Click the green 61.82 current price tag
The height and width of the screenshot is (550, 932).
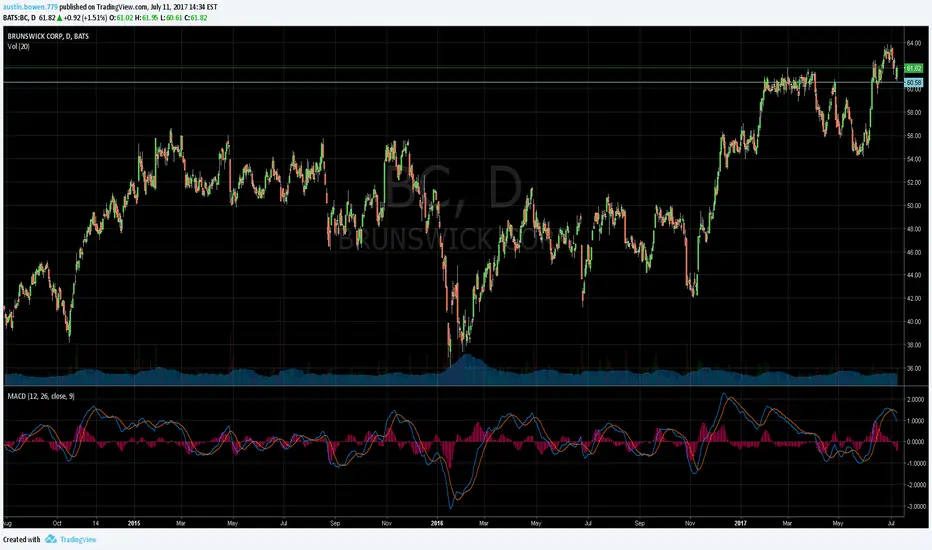[913, 68]
